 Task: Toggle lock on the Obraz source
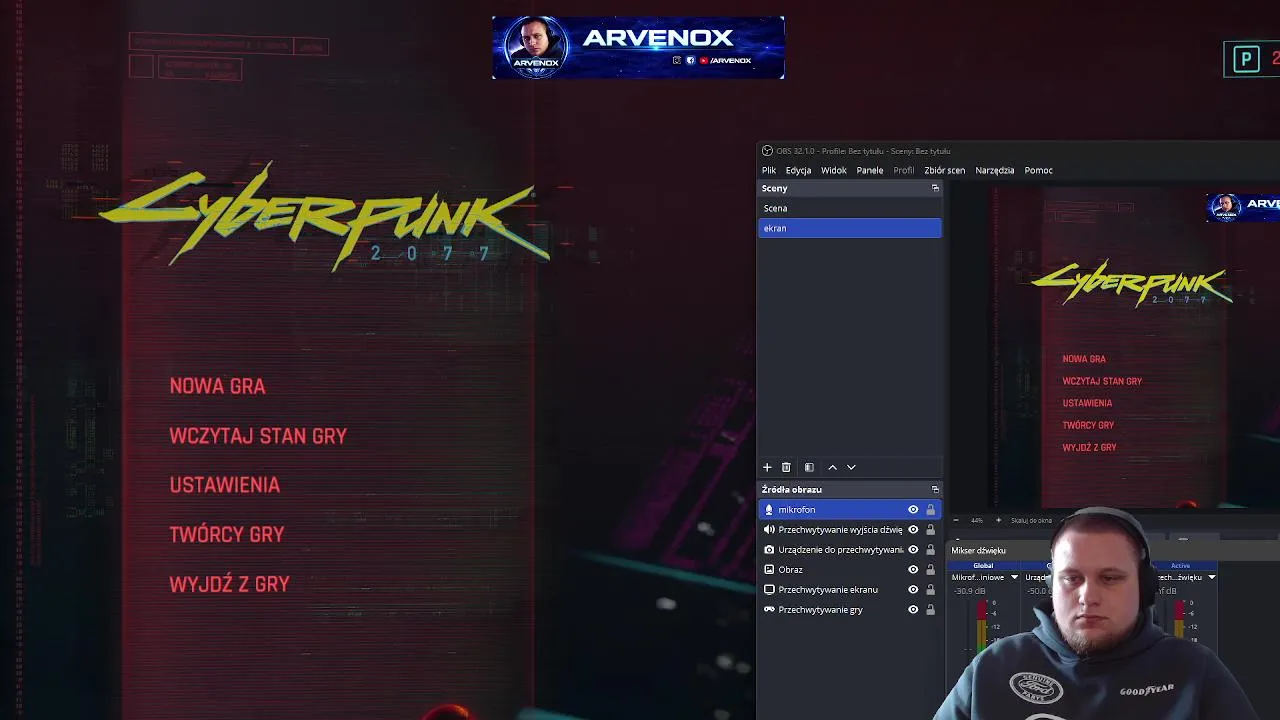click(x=930, y=570)
